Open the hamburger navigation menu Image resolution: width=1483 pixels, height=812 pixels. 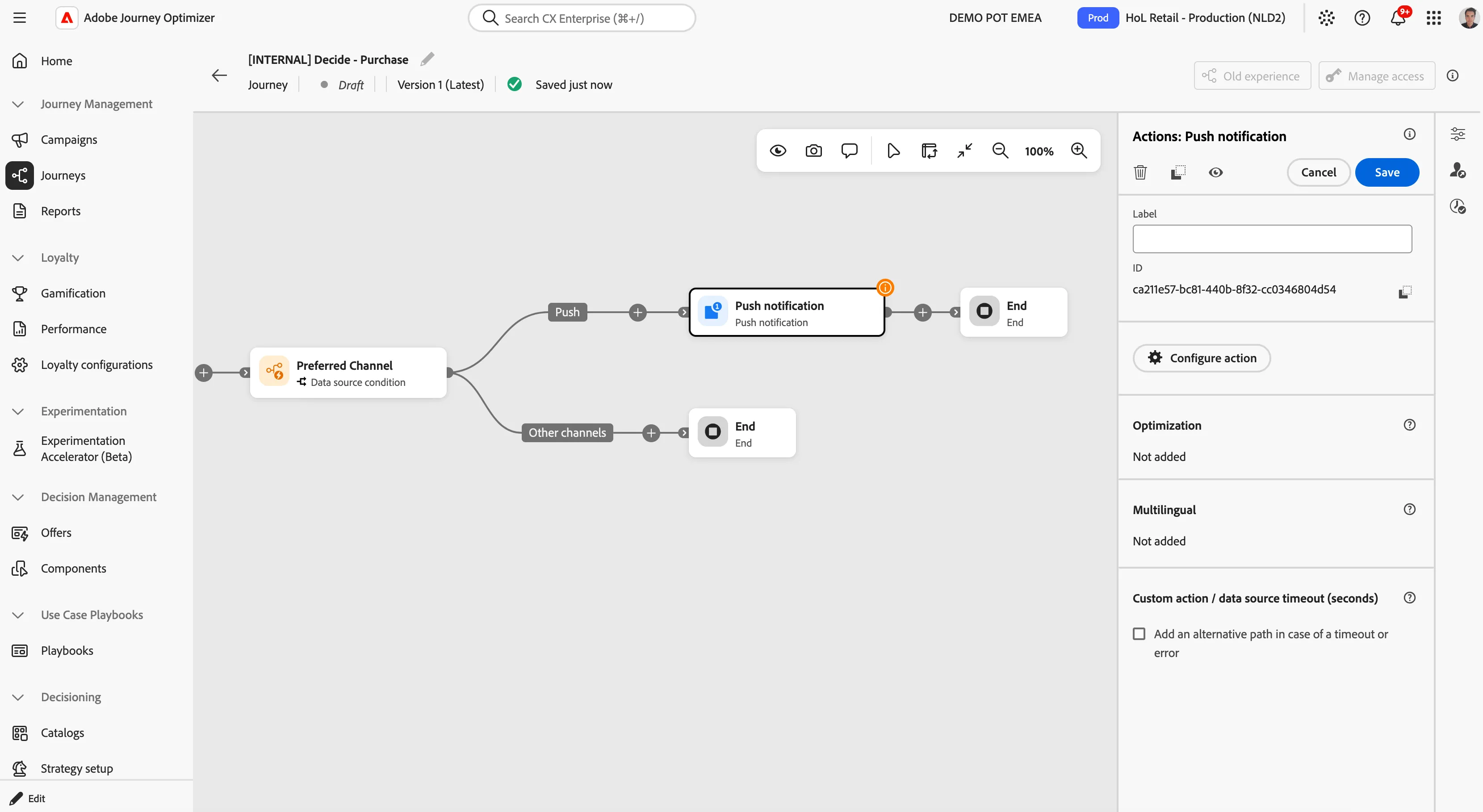point(20,18)
